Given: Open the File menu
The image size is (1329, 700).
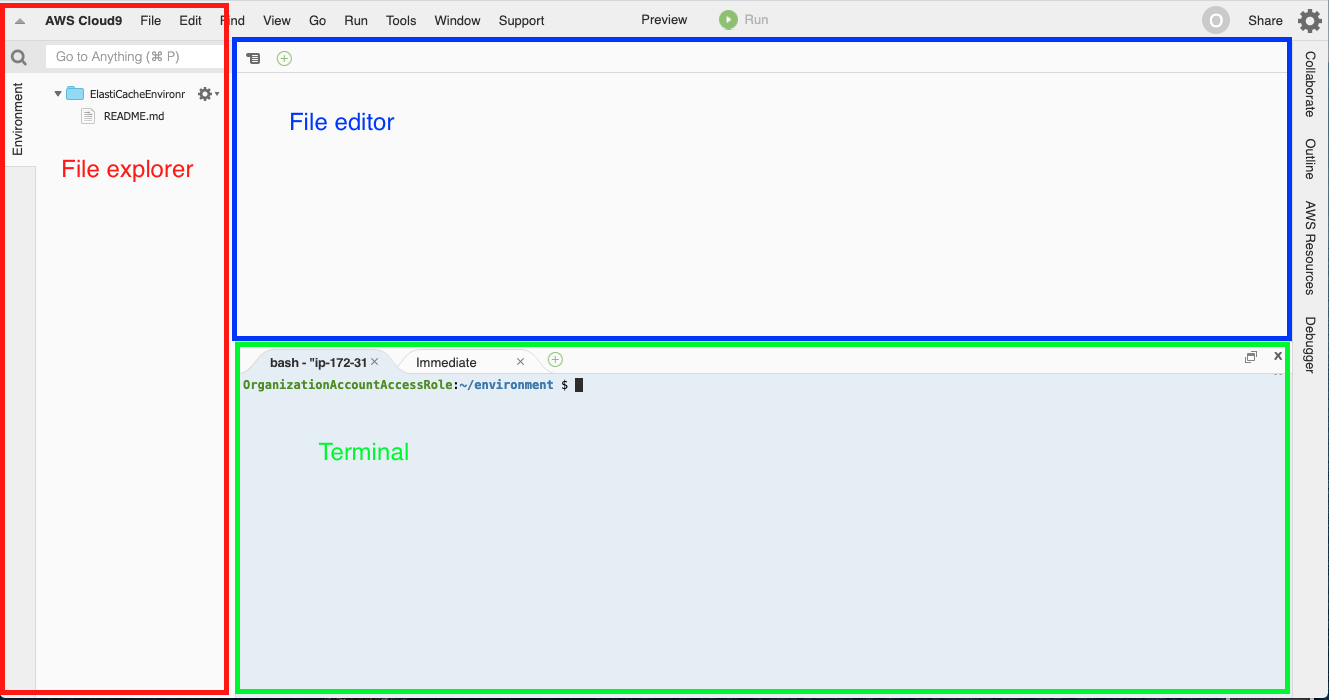Looking at the screenshot, I should pyautogui.click(x=150, y=20).
